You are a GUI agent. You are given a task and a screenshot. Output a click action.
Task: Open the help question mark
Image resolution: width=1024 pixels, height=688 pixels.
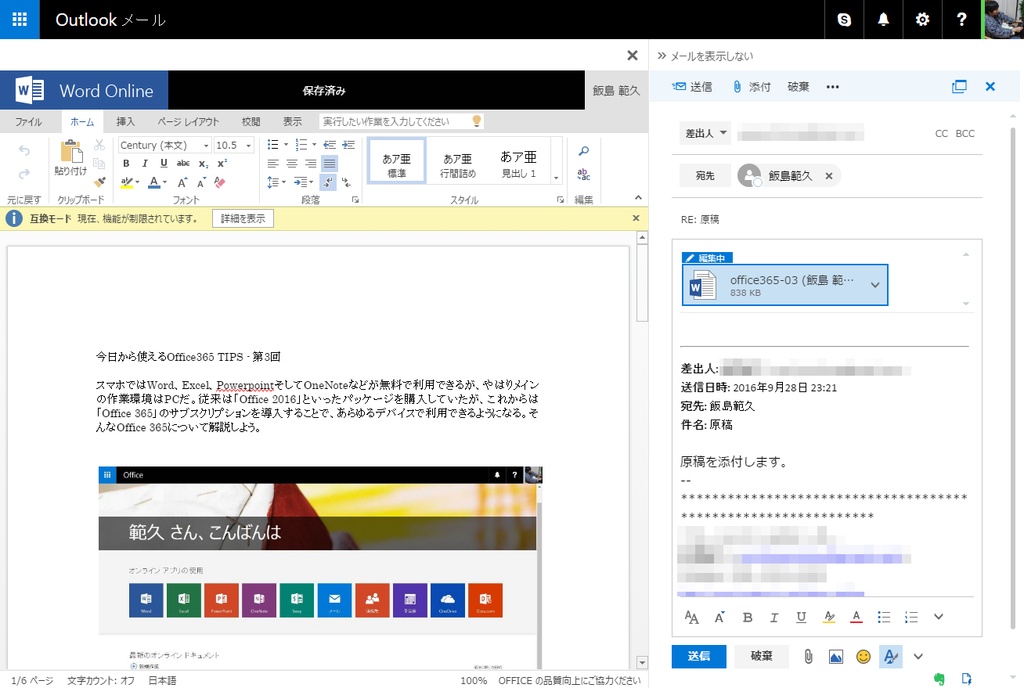pyautogui.click(x=961, y=20)
